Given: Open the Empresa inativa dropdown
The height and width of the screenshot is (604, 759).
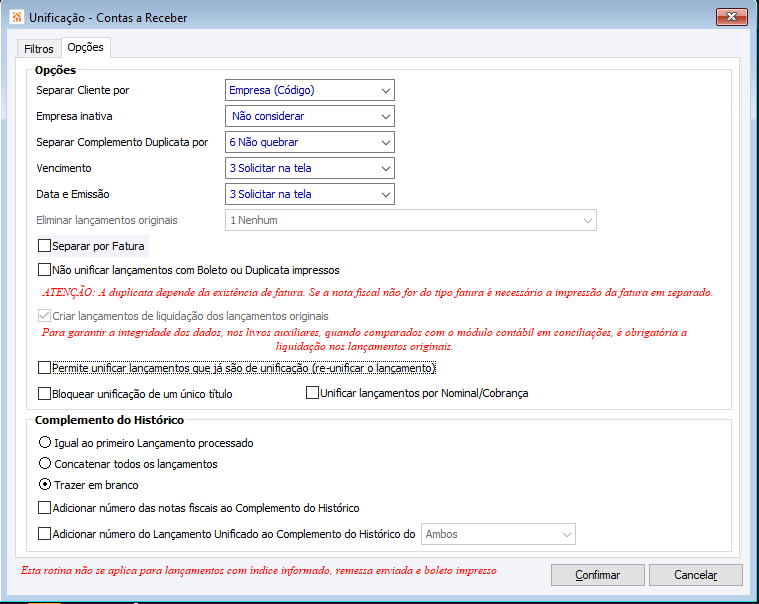Looking at the screenshot, I should (310, 116).
